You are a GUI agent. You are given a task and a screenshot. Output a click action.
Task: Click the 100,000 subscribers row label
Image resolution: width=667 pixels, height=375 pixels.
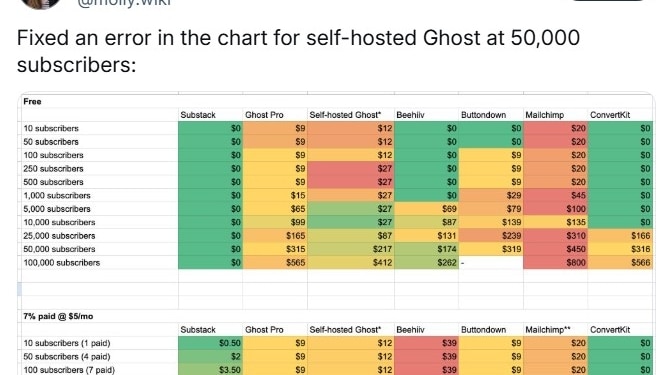click(x=62, y=263)
